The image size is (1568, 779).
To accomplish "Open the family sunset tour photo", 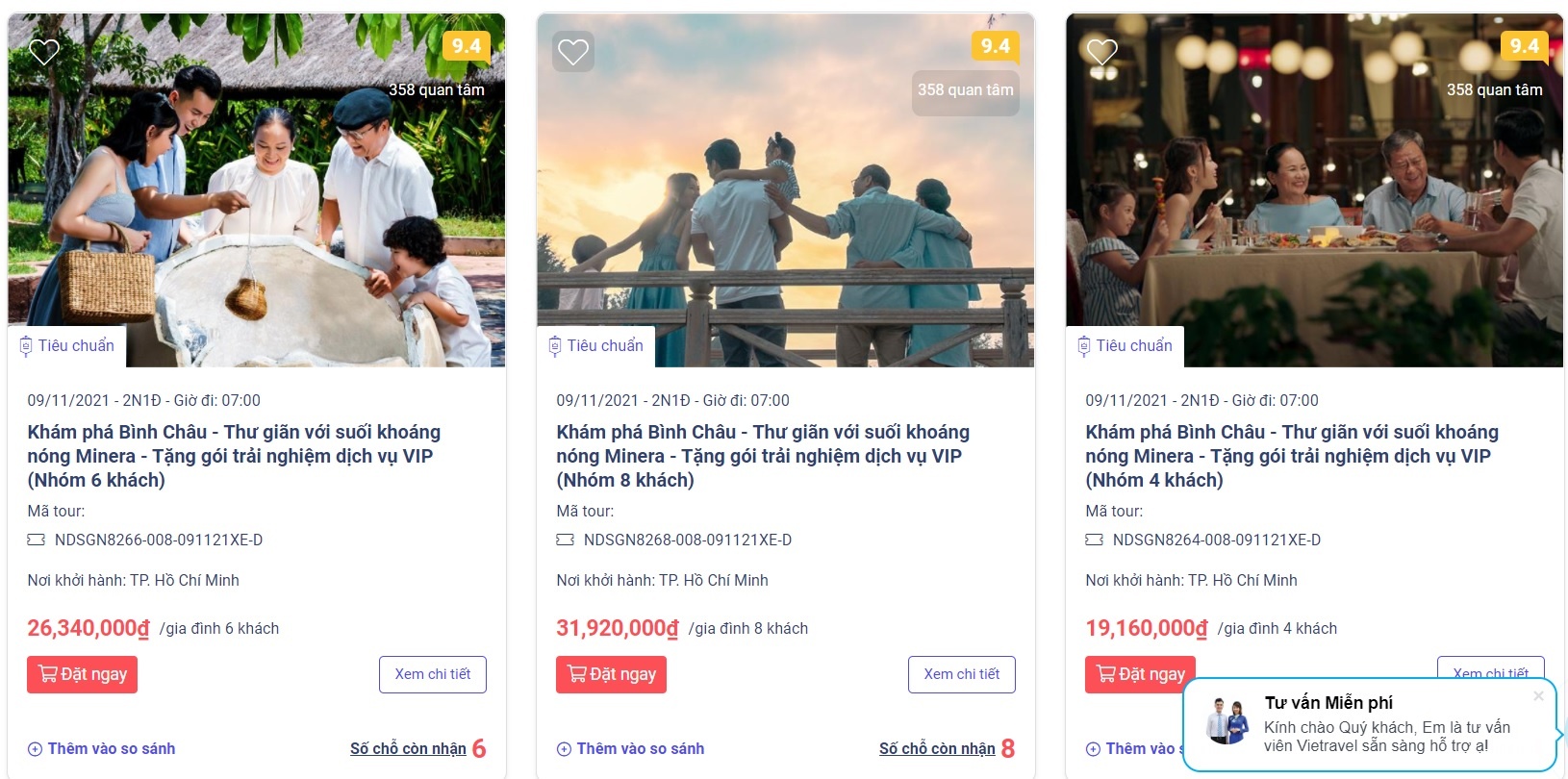I will (785, 212).
